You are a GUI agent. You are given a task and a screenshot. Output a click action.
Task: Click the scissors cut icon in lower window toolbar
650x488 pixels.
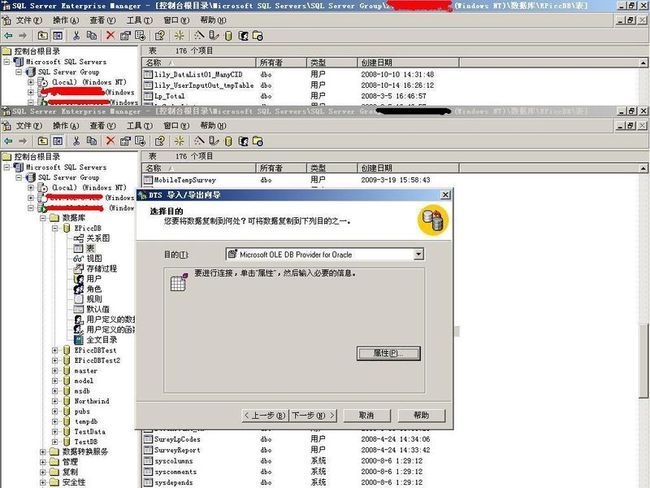tap(76, 141)
